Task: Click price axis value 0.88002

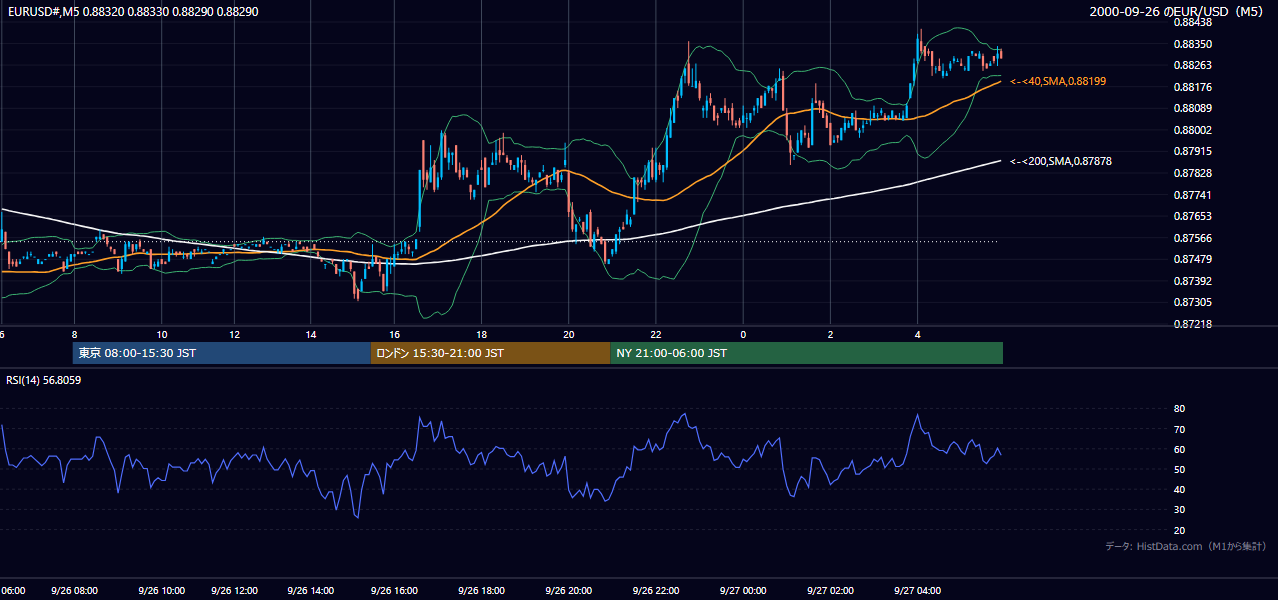Action: [x=1191, y=130]
